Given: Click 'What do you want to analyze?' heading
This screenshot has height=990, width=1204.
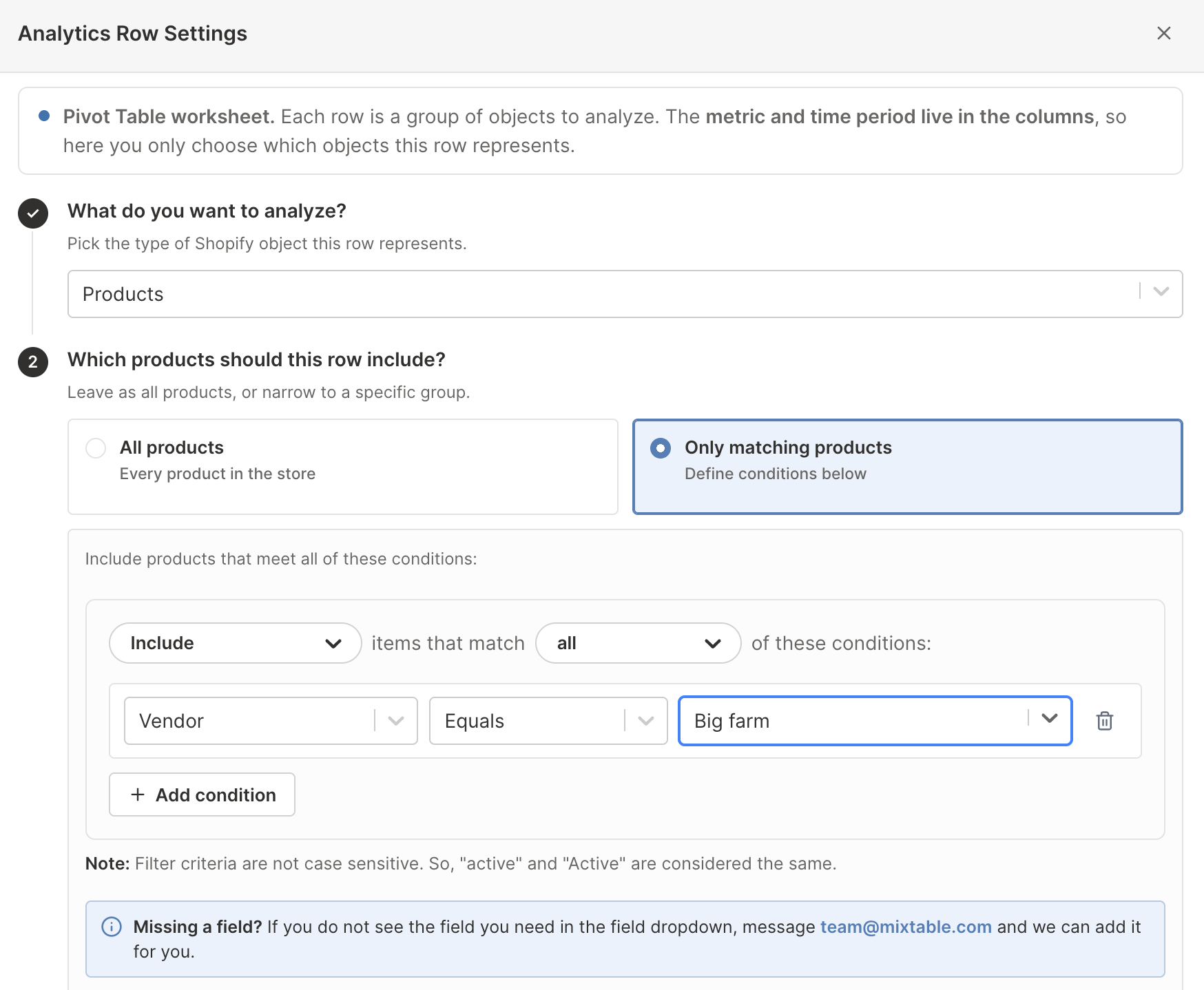Looking at the screenshot, I should [207, 211].
